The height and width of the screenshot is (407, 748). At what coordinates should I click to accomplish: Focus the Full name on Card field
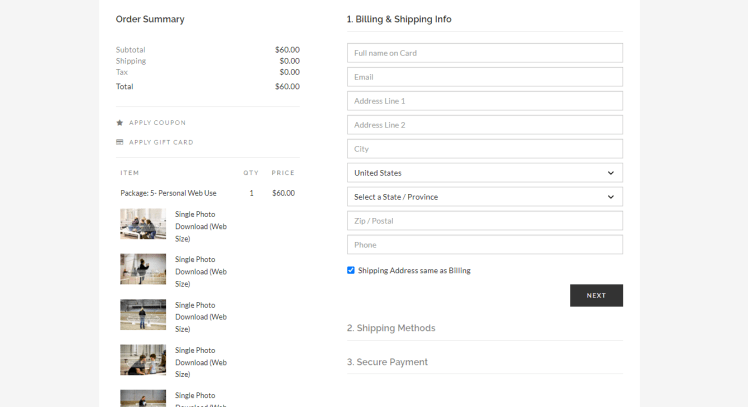(484, 53)
